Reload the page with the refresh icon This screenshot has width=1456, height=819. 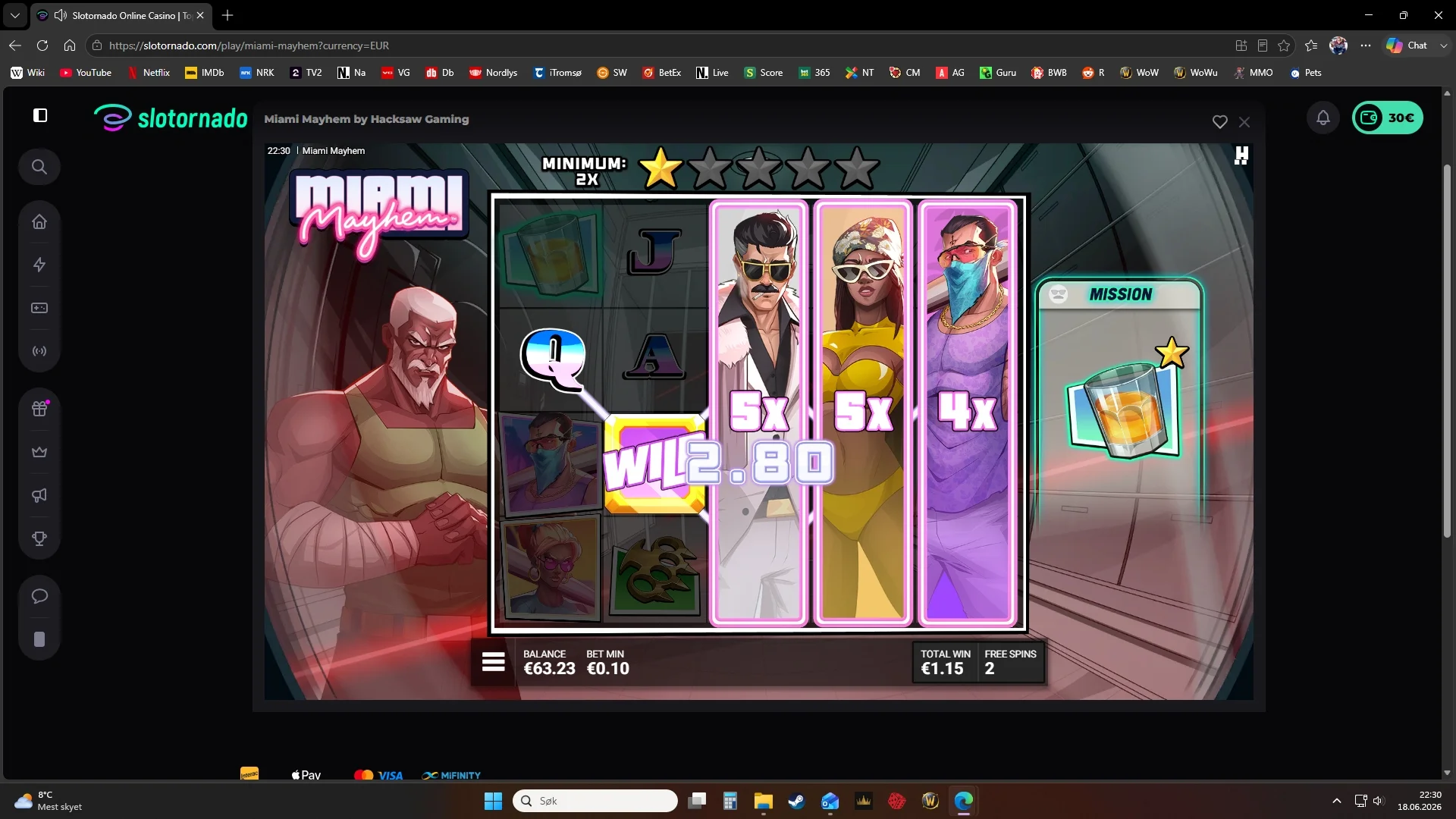(42, 45)
